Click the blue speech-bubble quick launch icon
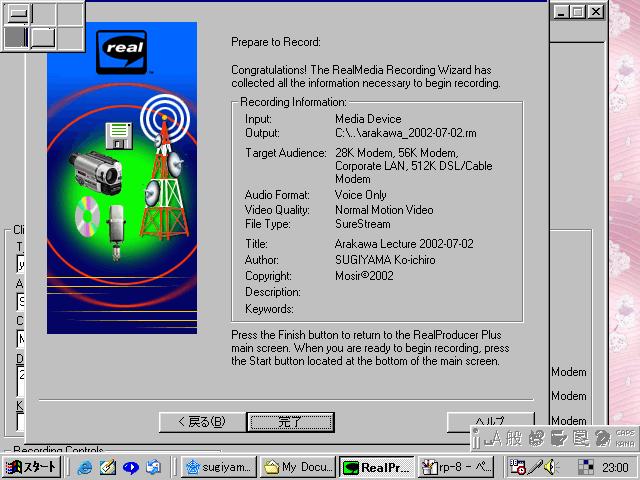 pyautogui.click(x=131, y=467)
